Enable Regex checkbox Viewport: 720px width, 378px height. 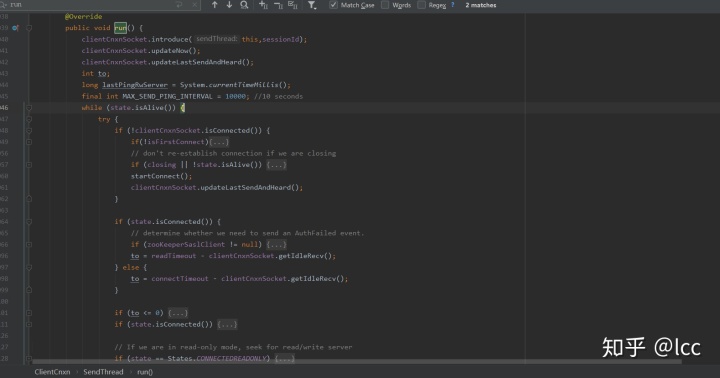[x=421, y=5]
